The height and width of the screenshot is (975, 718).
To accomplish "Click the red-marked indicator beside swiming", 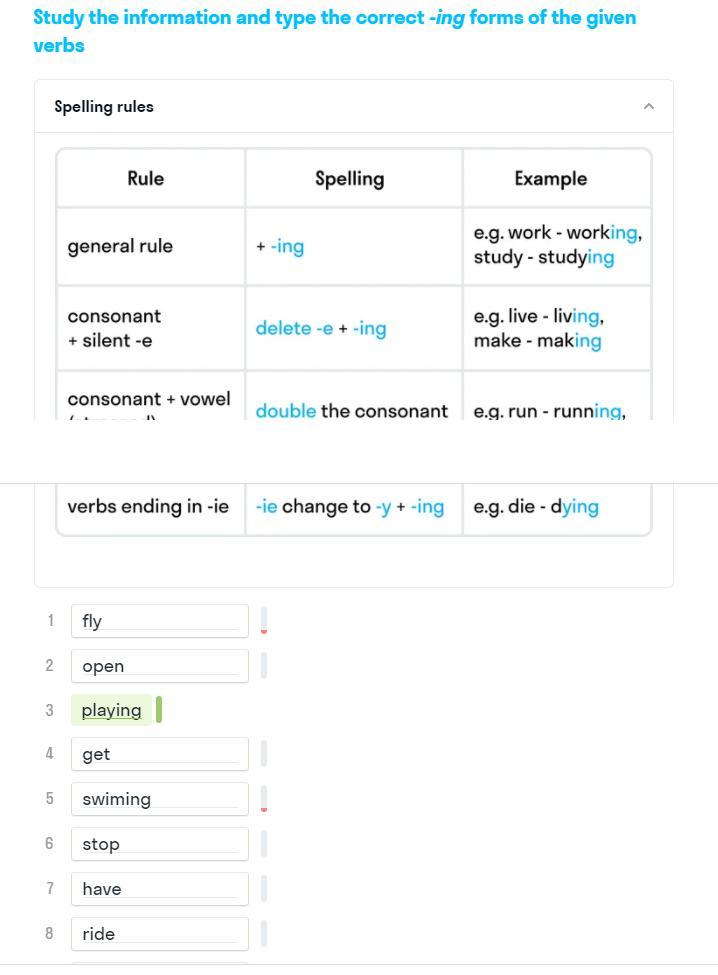I will (264, 799).
